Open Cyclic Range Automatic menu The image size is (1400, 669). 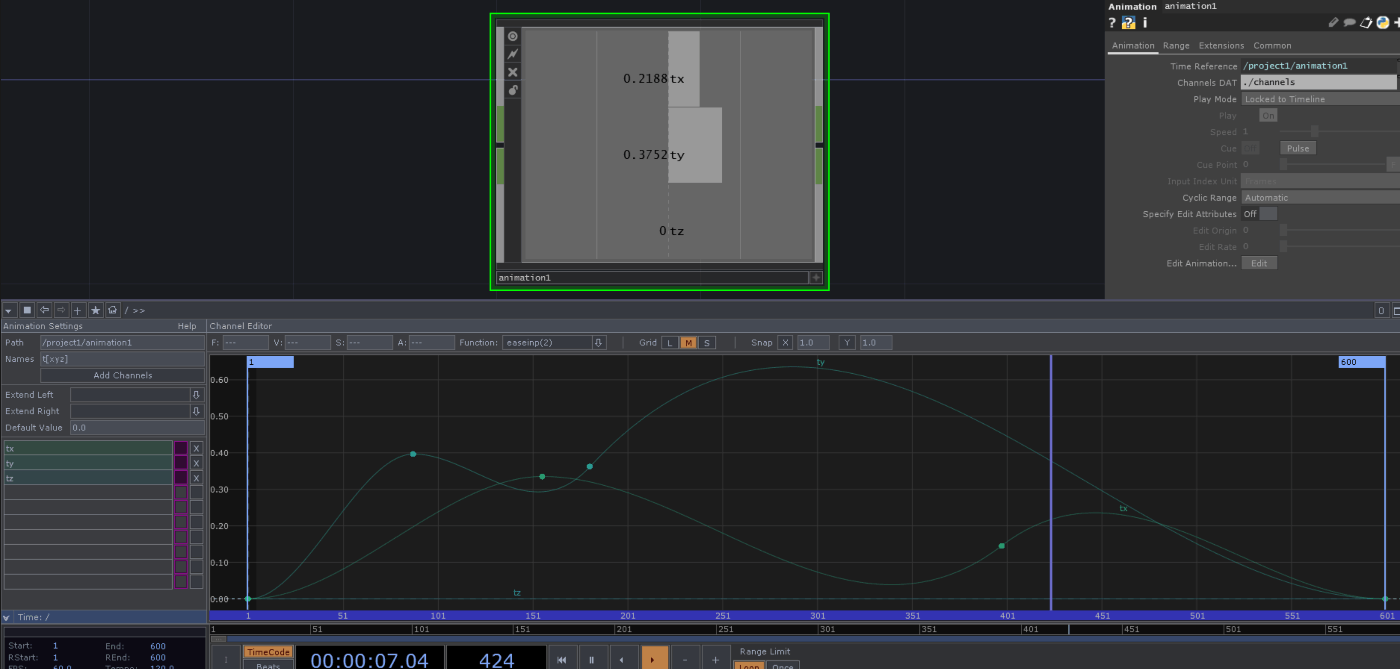pos(1320,198)
